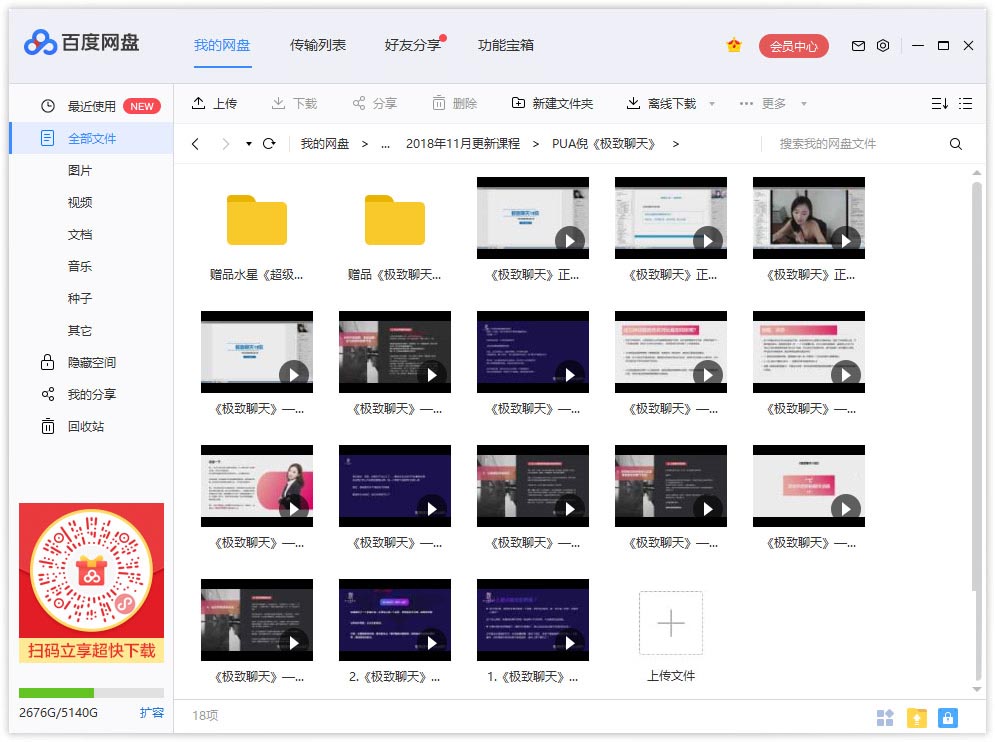Click the 会员中心 button
The width and height of the screenshot is (995, 742).
click(793, 46)
